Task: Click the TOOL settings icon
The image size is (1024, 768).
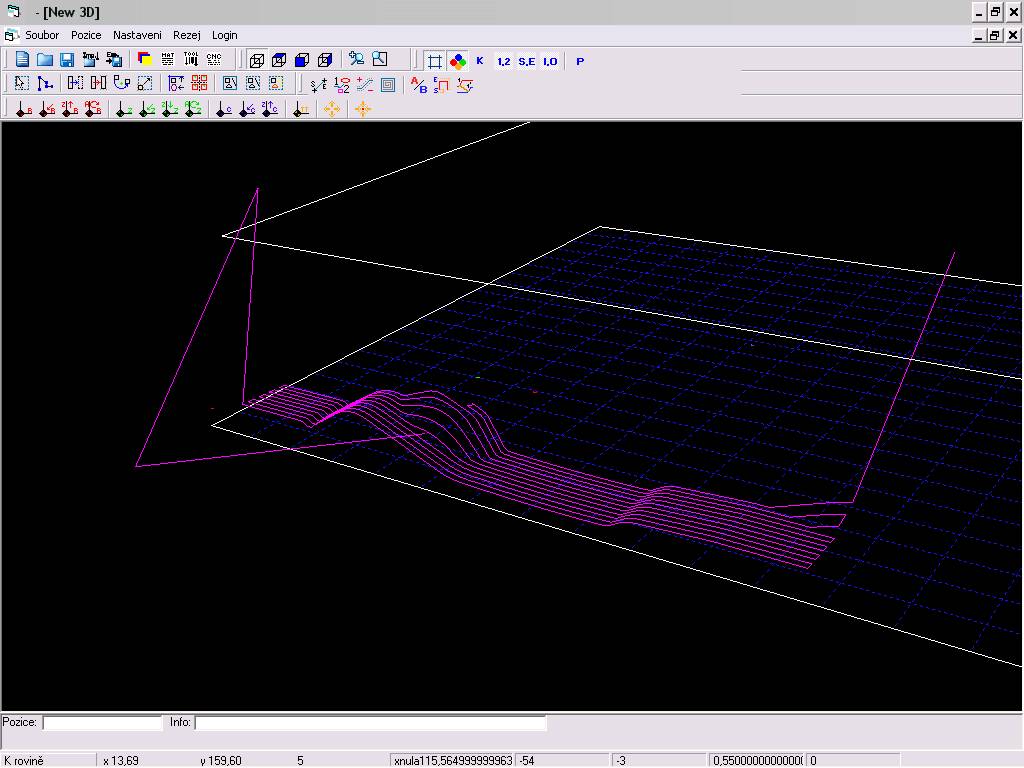Action: point(190,60)
